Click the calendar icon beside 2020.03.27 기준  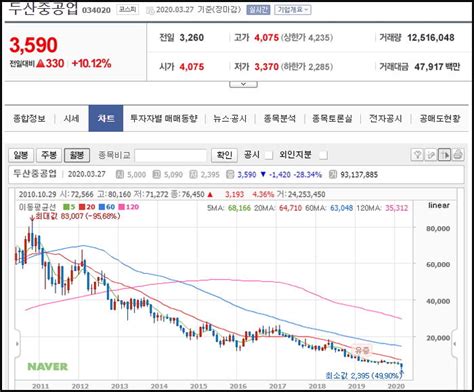150,10
